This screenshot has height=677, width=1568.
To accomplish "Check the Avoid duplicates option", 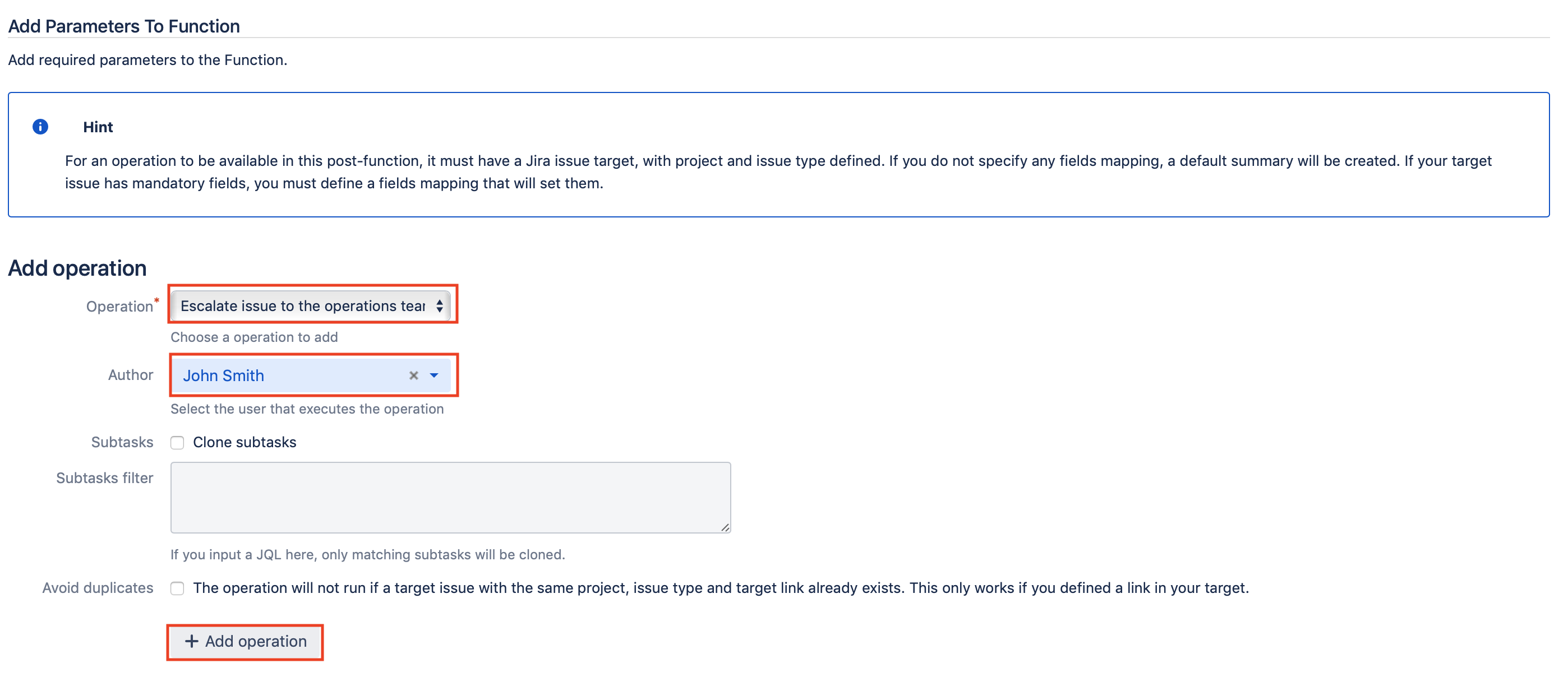I will pos(177,588).
